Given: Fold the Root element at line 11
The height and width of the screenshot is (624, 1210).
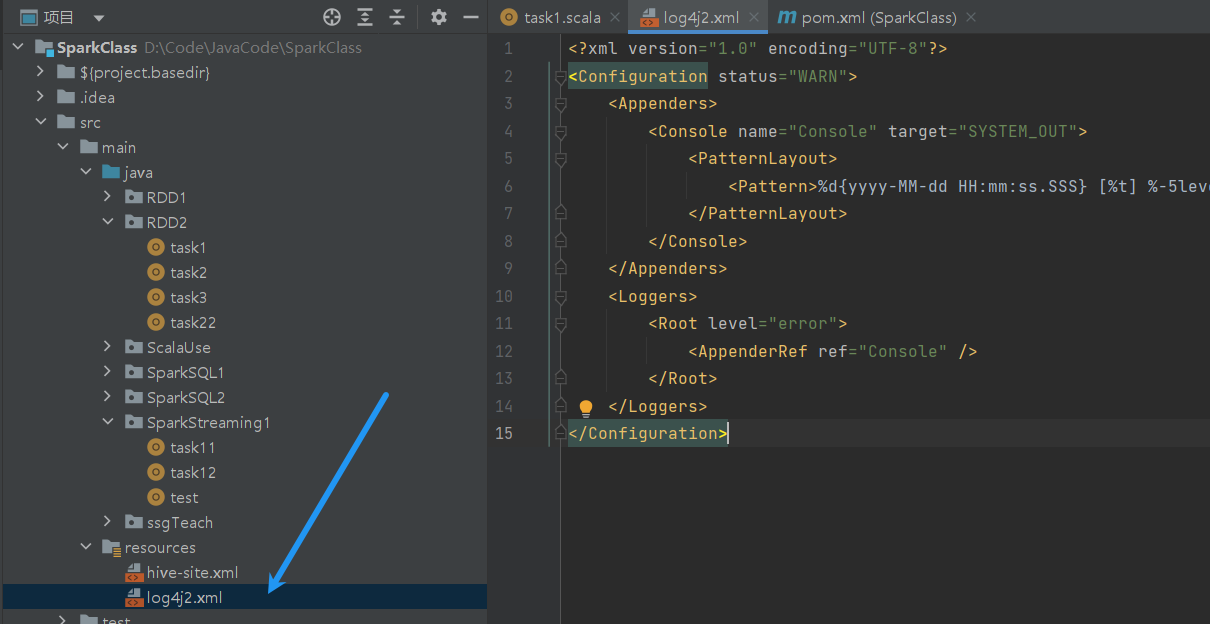Looking at the screenshot, I should 560,324.
